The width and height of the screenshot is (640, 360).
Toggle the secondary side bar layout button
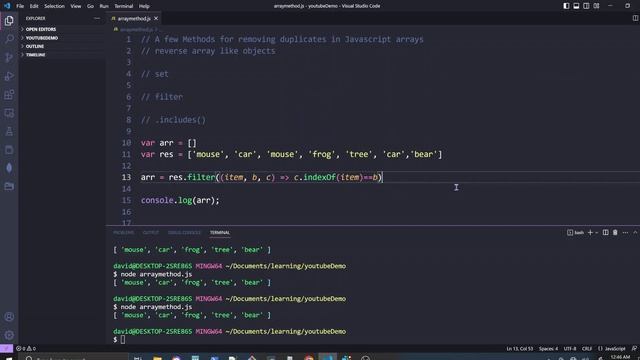click(586, 6)
